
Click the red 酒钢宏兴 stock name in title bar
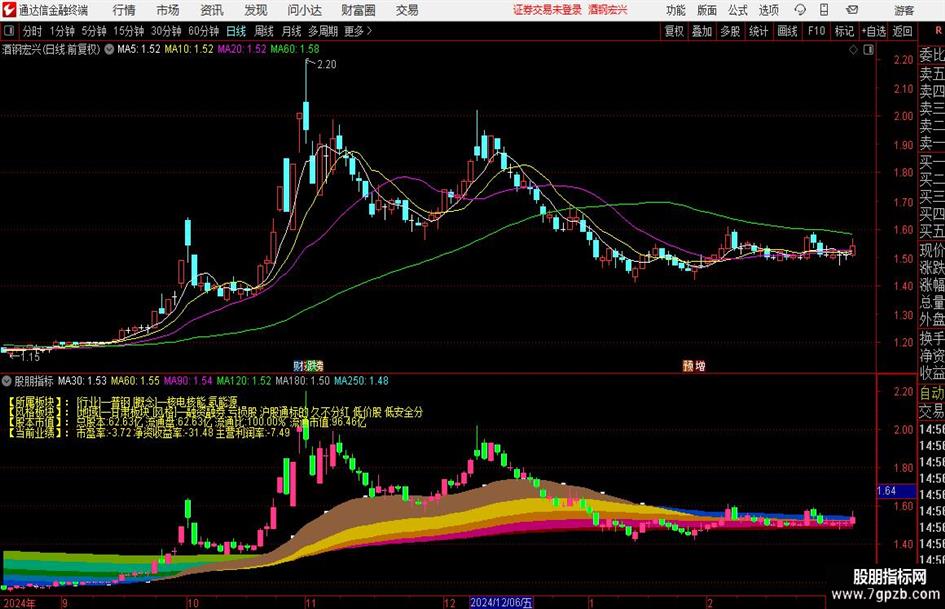tap(608, 10)
